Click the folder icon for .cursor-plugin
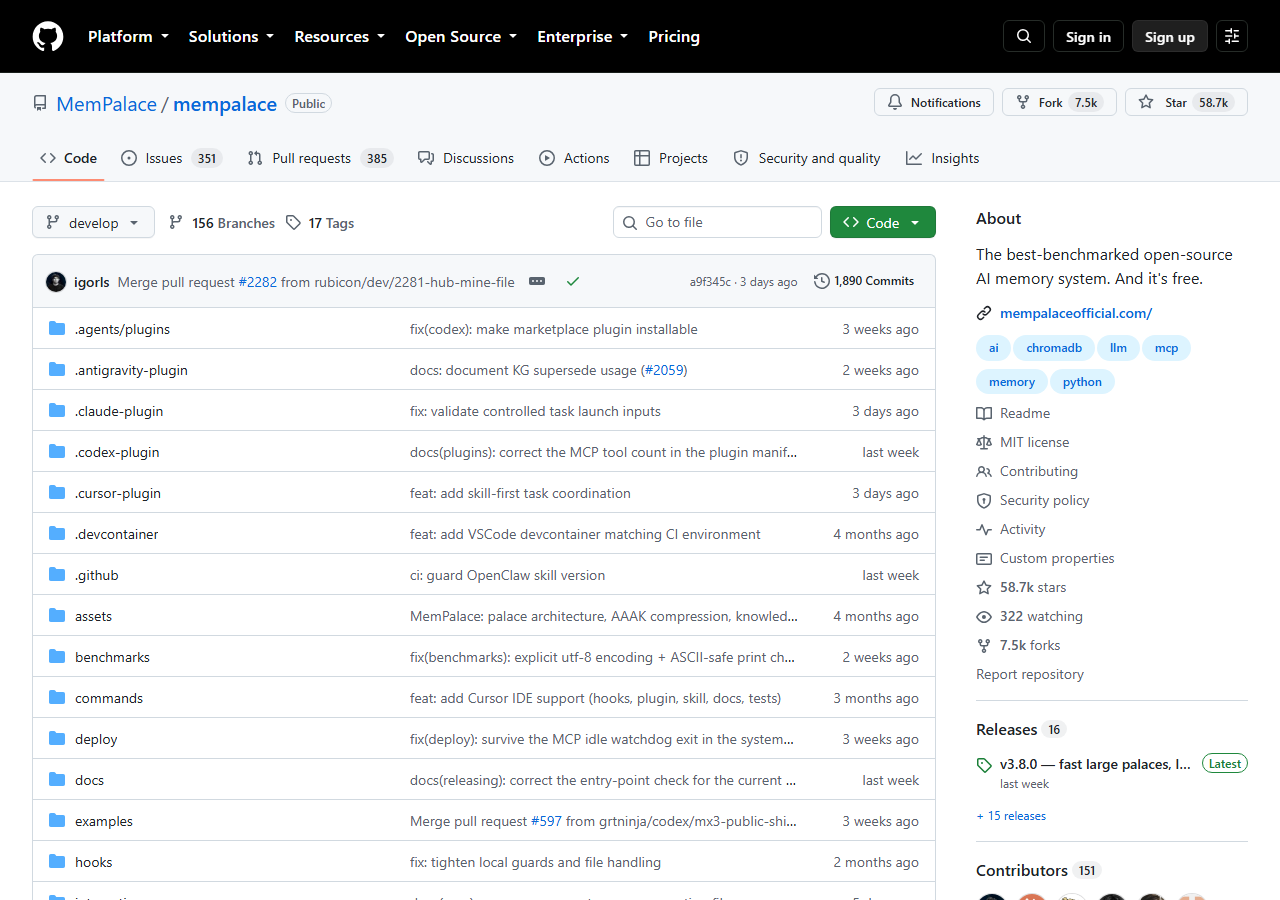1280x900 pixels. pos(57,493)
